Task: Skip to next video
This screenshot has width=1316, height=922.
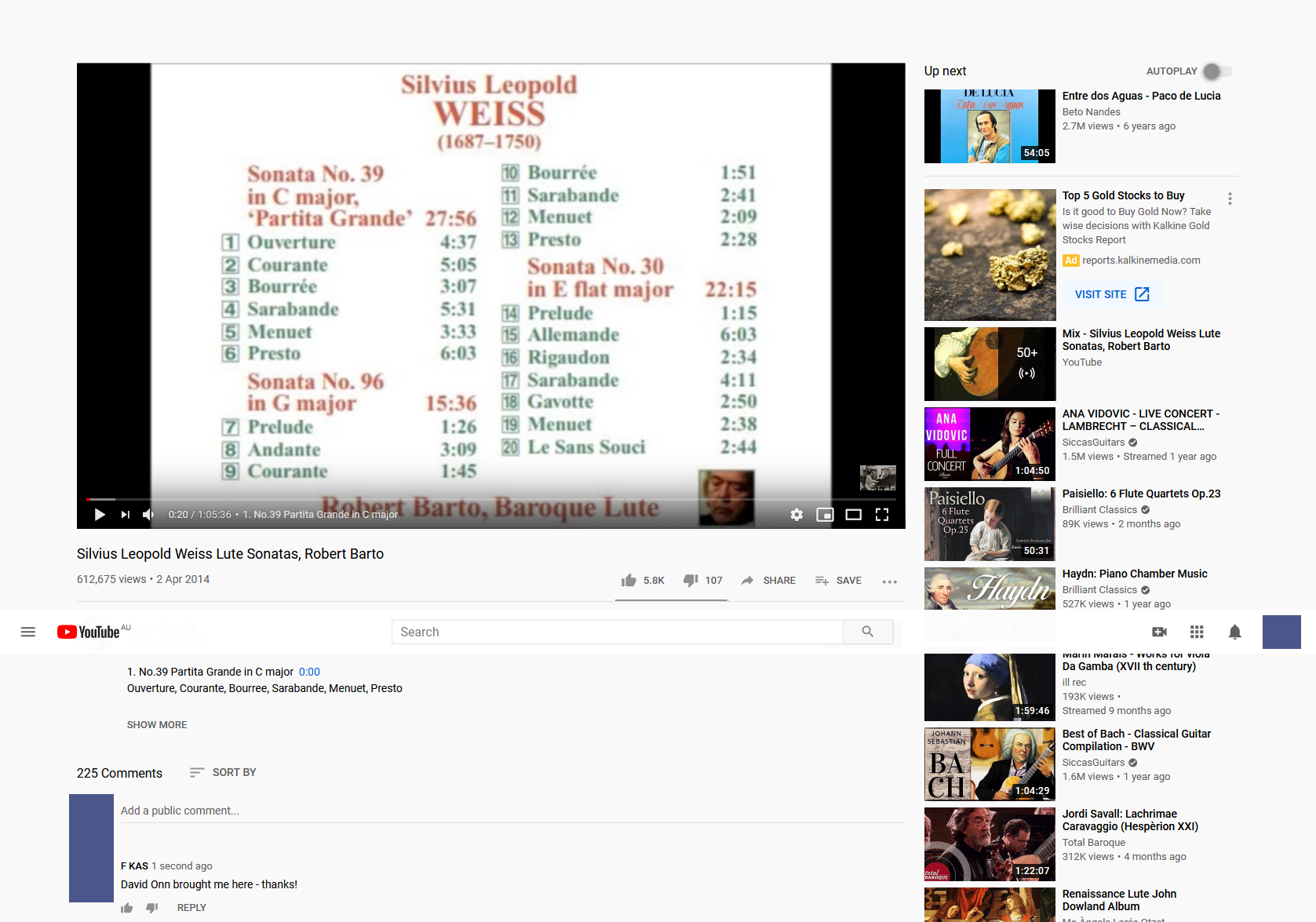Action: (x=125, y=515)
